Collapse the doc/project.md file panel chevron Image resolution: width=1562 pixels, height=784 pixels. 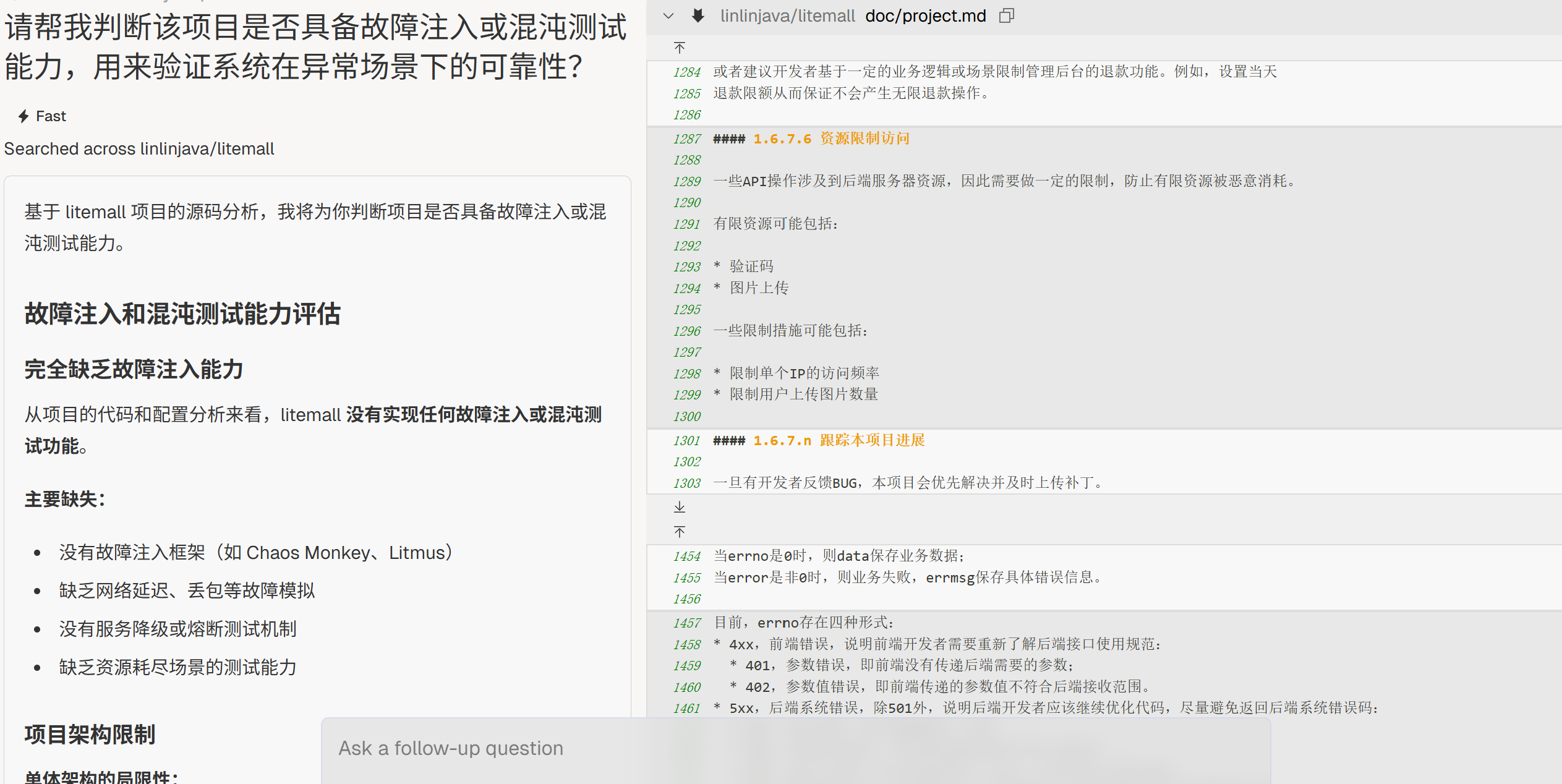[668, 16]
